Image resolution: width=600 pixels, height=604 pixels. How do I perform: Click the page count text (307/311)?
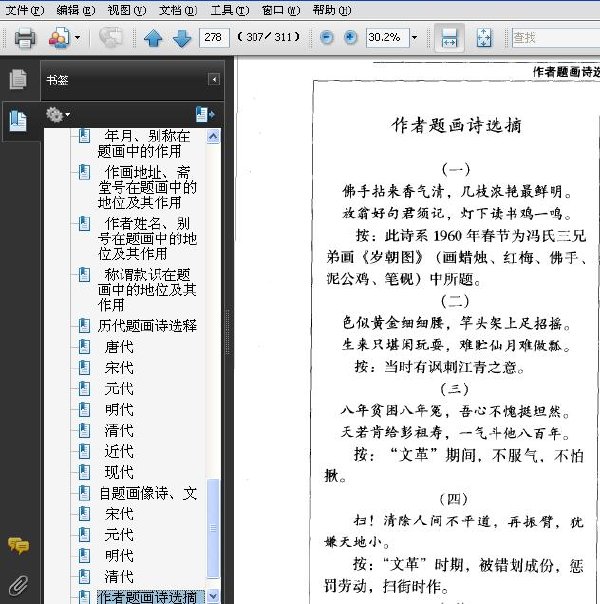coord(268,37)
